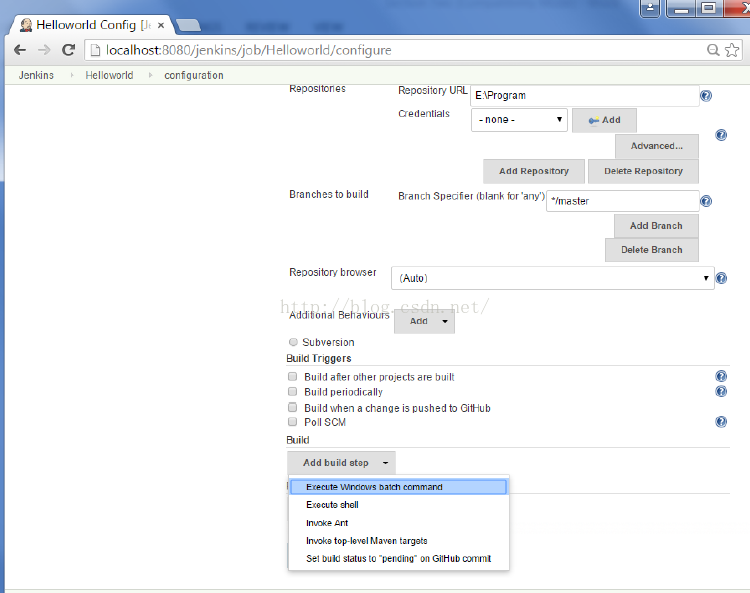Open Repository browser (Auto) dropdown

(x=552, y=278)
